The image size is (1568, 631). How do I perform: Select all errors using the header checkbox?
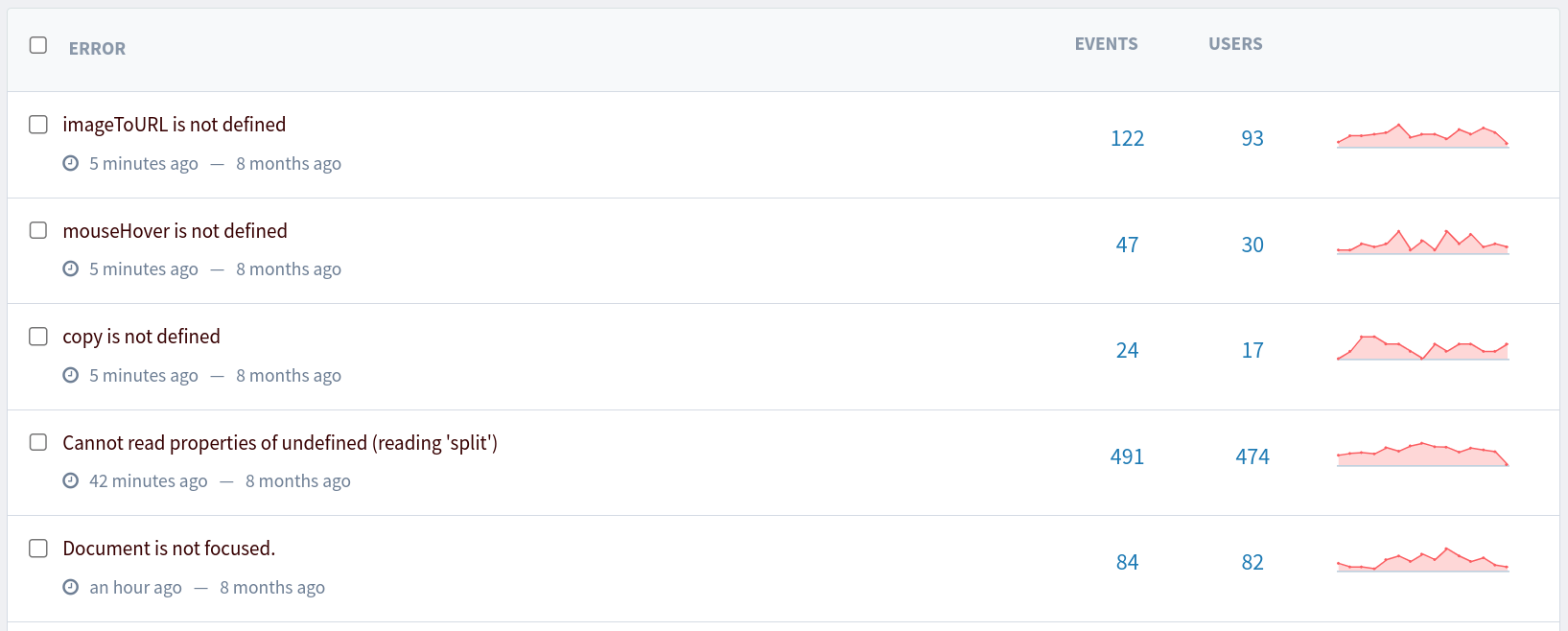click(x=37, y=44)
